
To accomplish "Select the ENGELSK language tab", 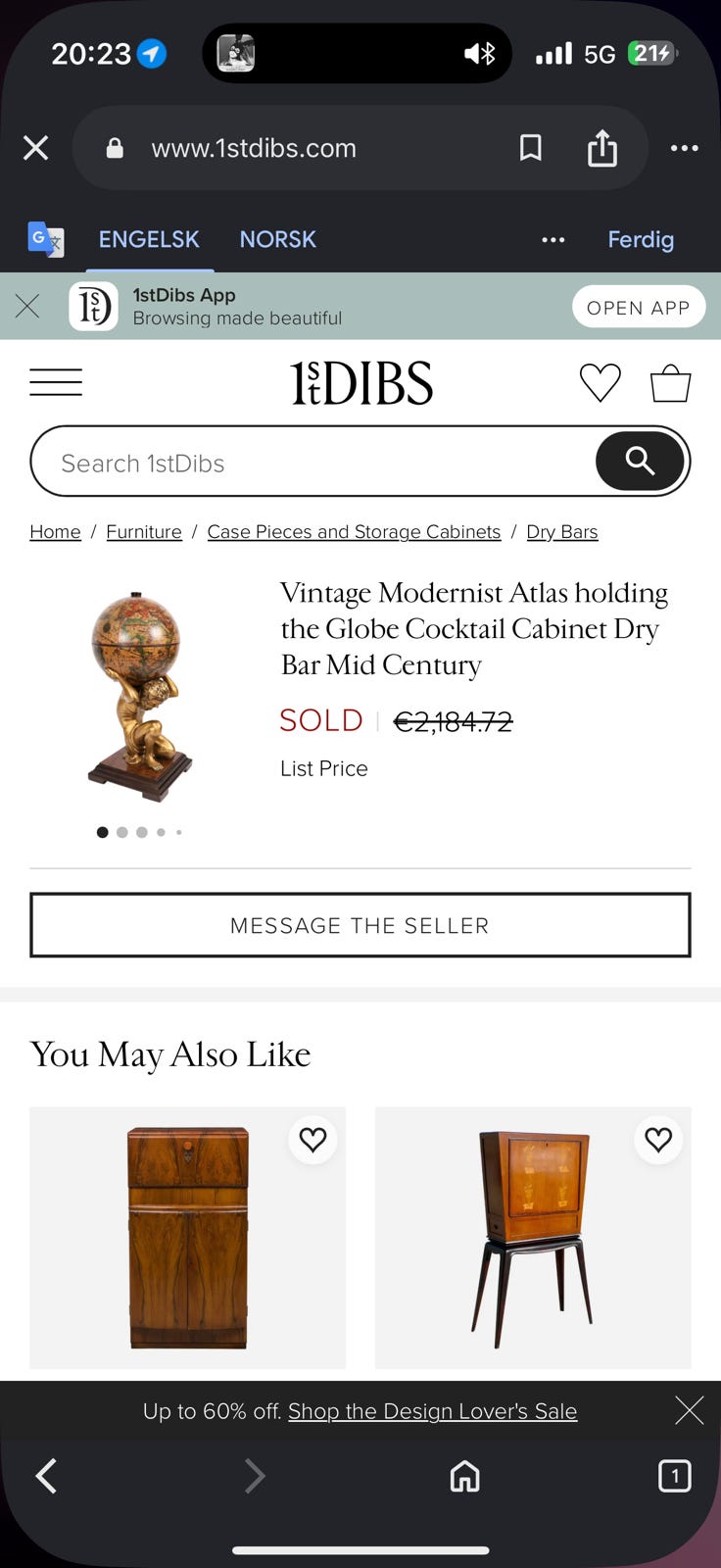I will tap(149, 239).
